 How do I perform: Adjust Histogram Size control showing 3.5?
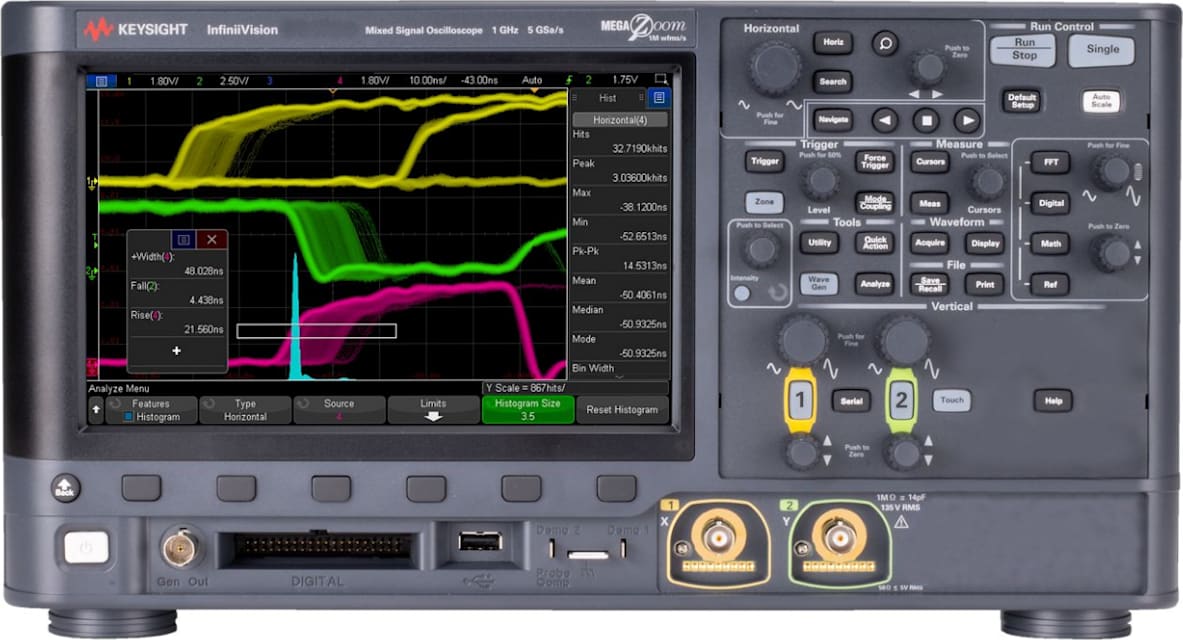pyautogui.click(x=527, y=409)
